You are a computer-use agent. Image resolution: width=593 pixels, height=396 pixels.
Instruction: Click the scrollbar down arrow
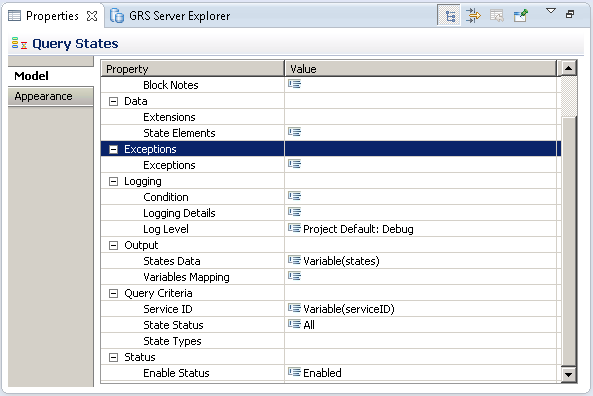[x=568, y=375]
